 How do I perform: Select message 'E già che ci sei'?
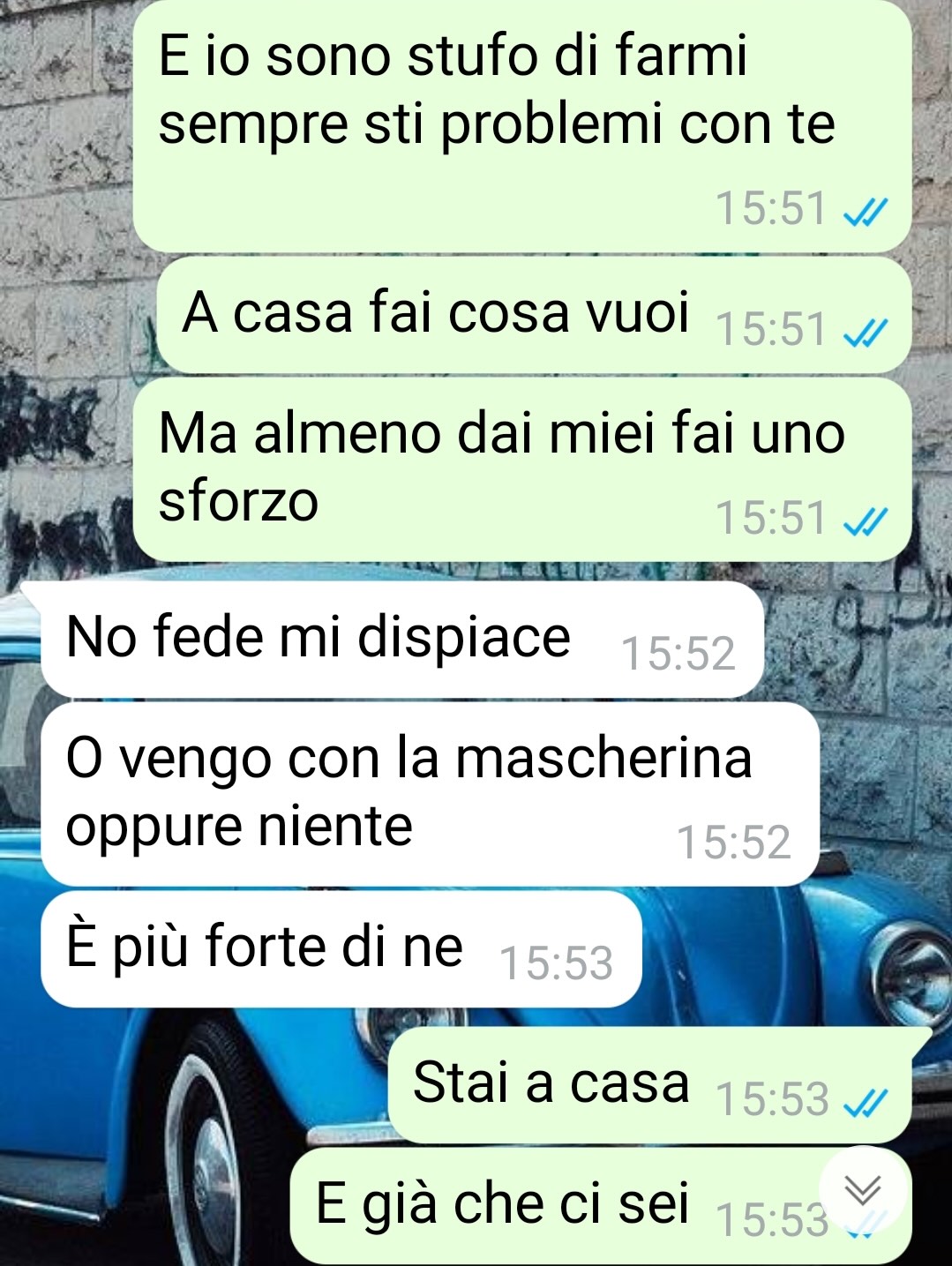[x=600, y=1206]
